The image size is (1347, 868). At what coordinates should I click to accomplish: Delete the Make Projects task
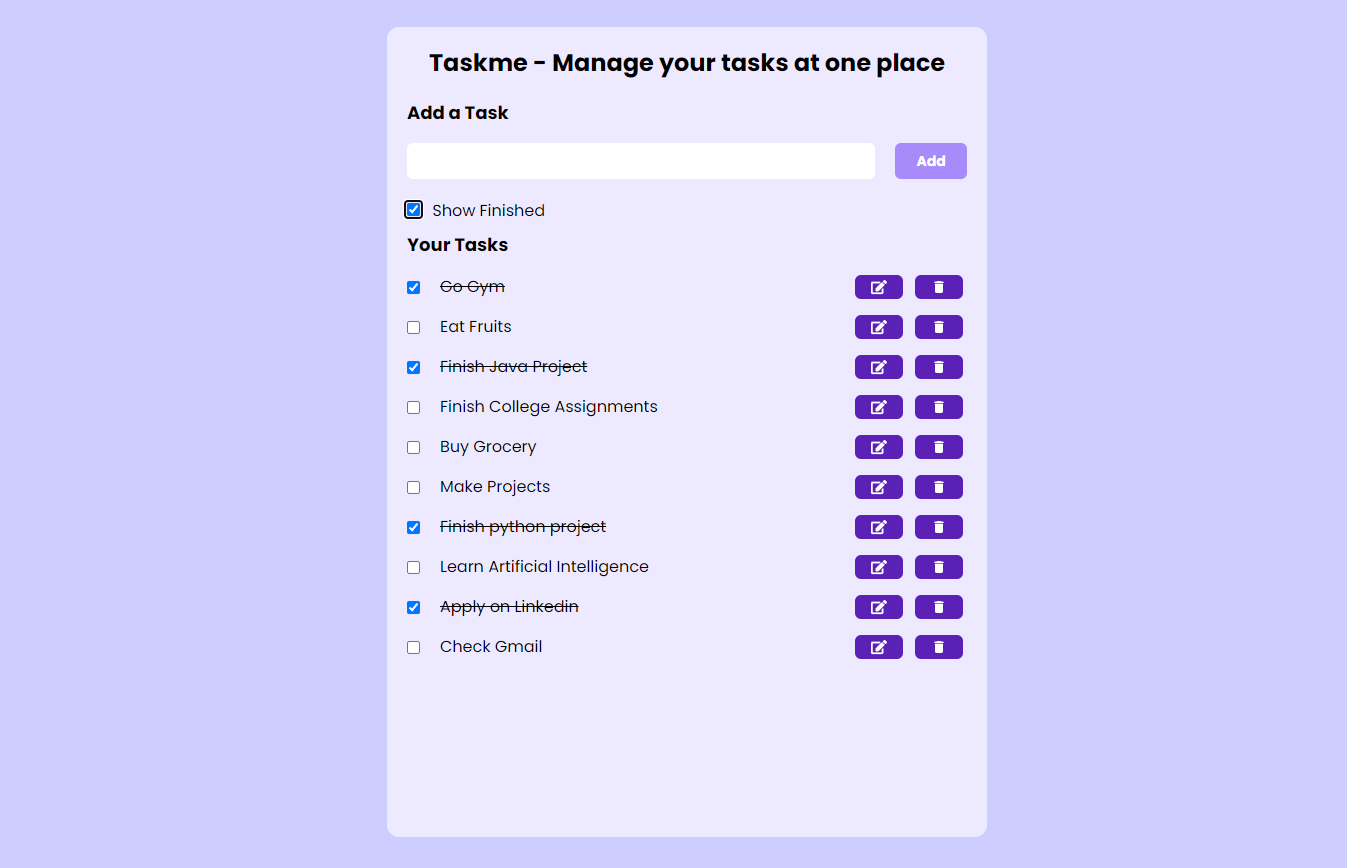coord(939,487)
